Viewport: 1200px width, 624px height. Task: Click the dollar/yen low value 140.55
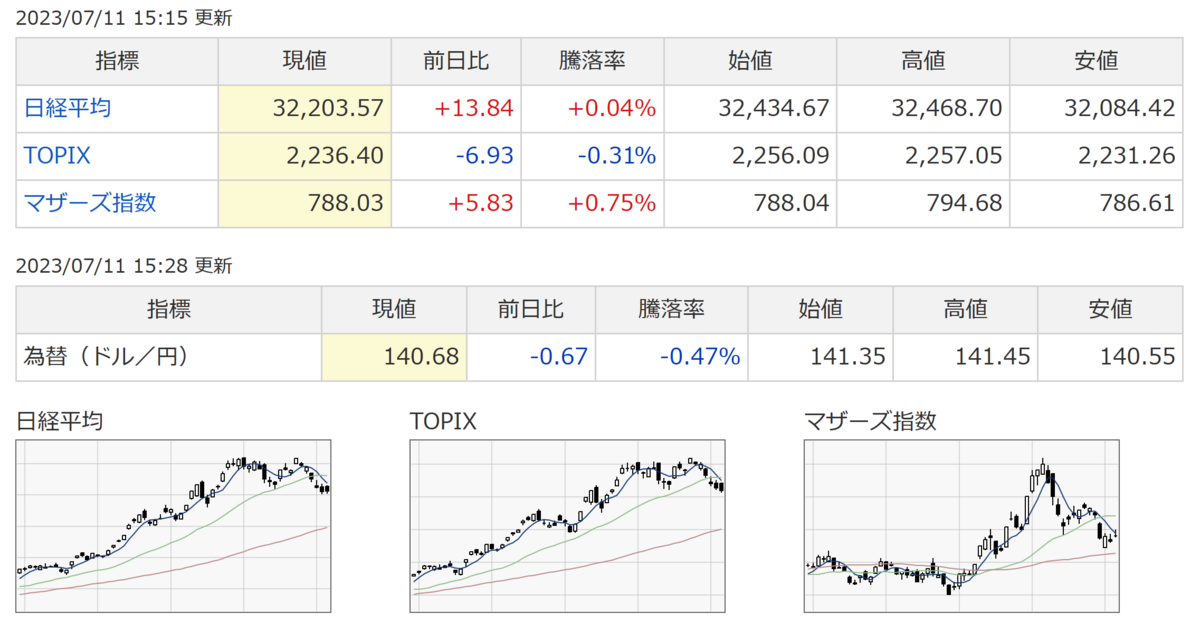(1143, 356)
